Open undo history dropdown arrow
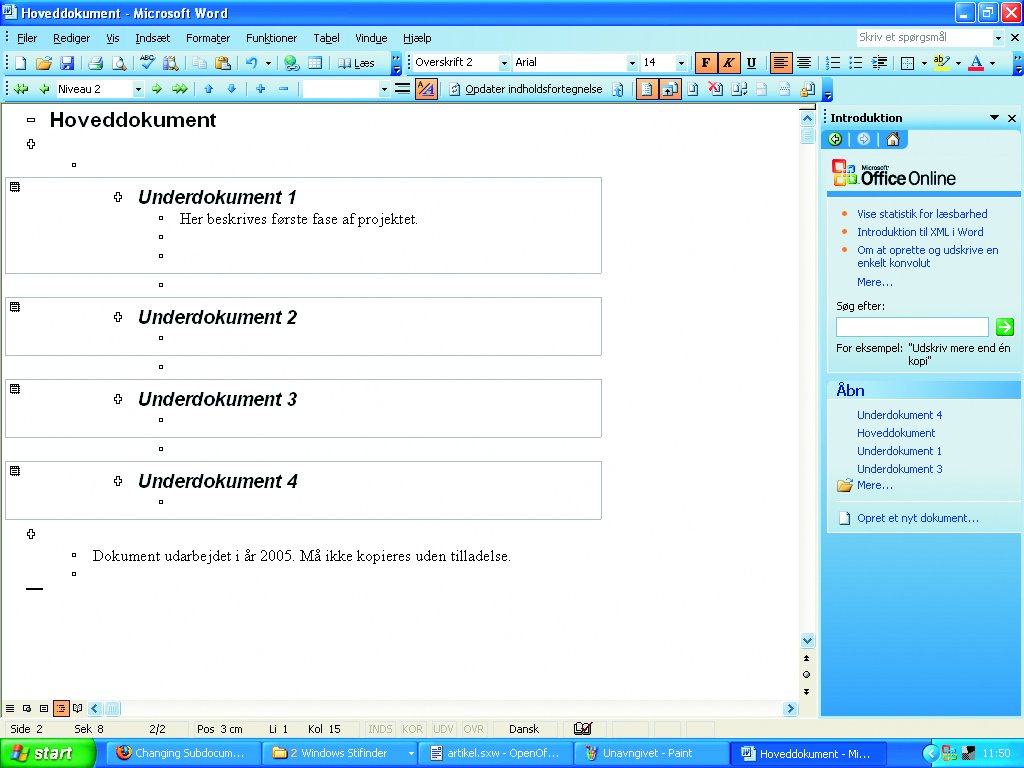Viewport: 1024px width, 768px height. (x=268, y=63)
